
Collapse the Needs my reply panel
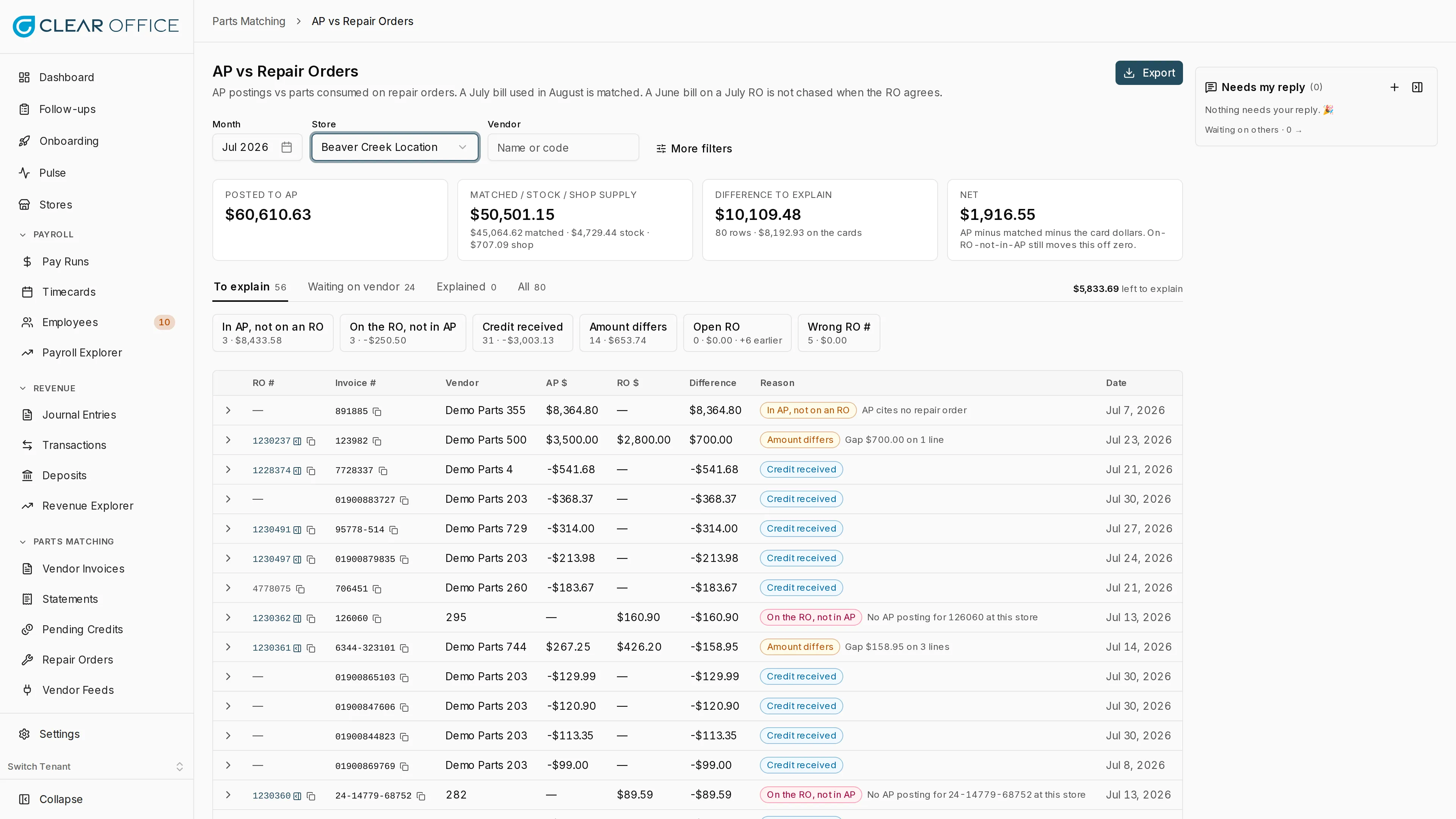coord(1418,87)
